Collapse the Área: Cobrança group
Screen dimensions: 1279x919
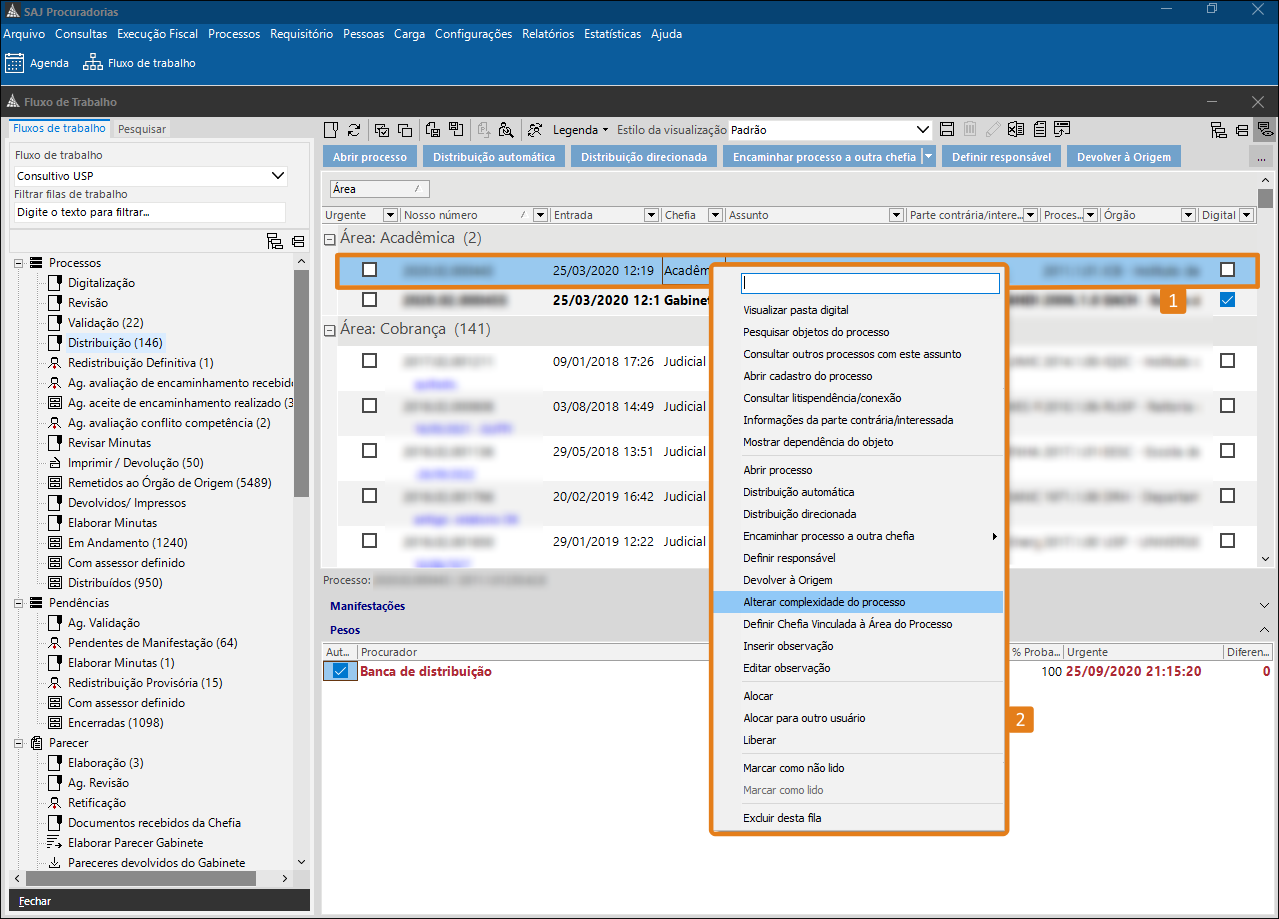pos(328,330)
